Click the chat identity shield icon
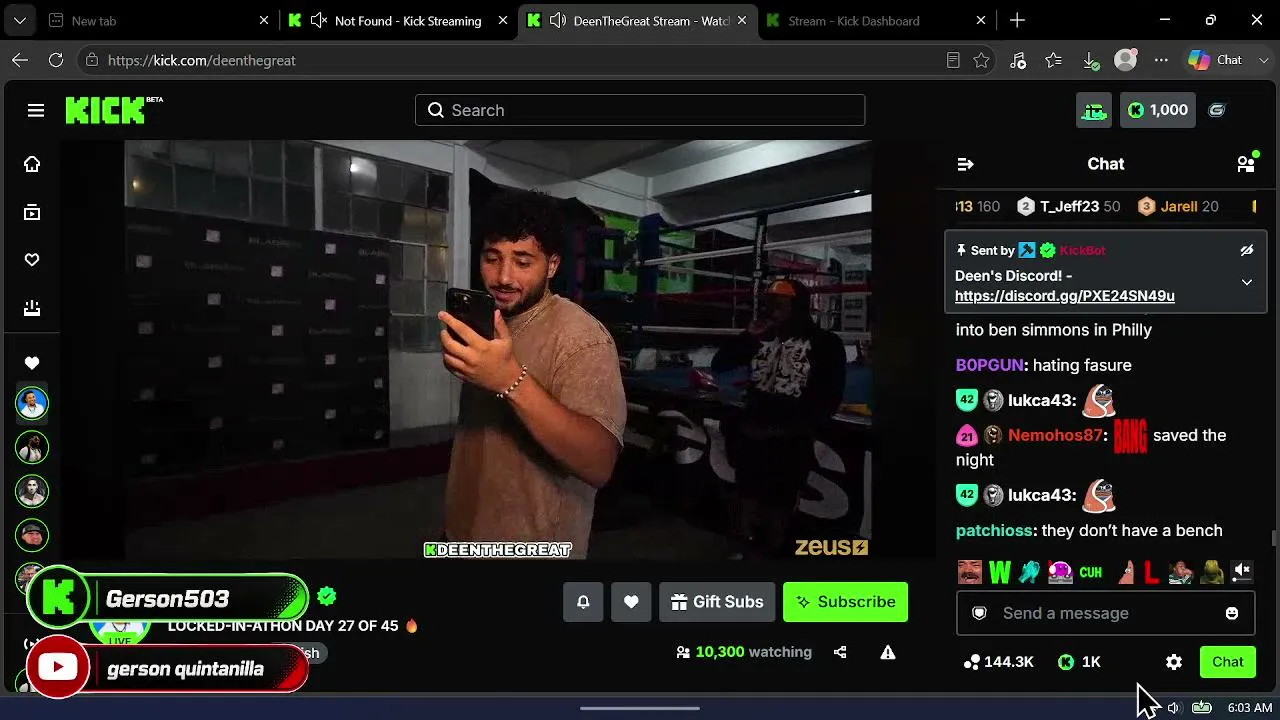The height and width of the screenshot is (720, 1280). (x=980, y=613)
